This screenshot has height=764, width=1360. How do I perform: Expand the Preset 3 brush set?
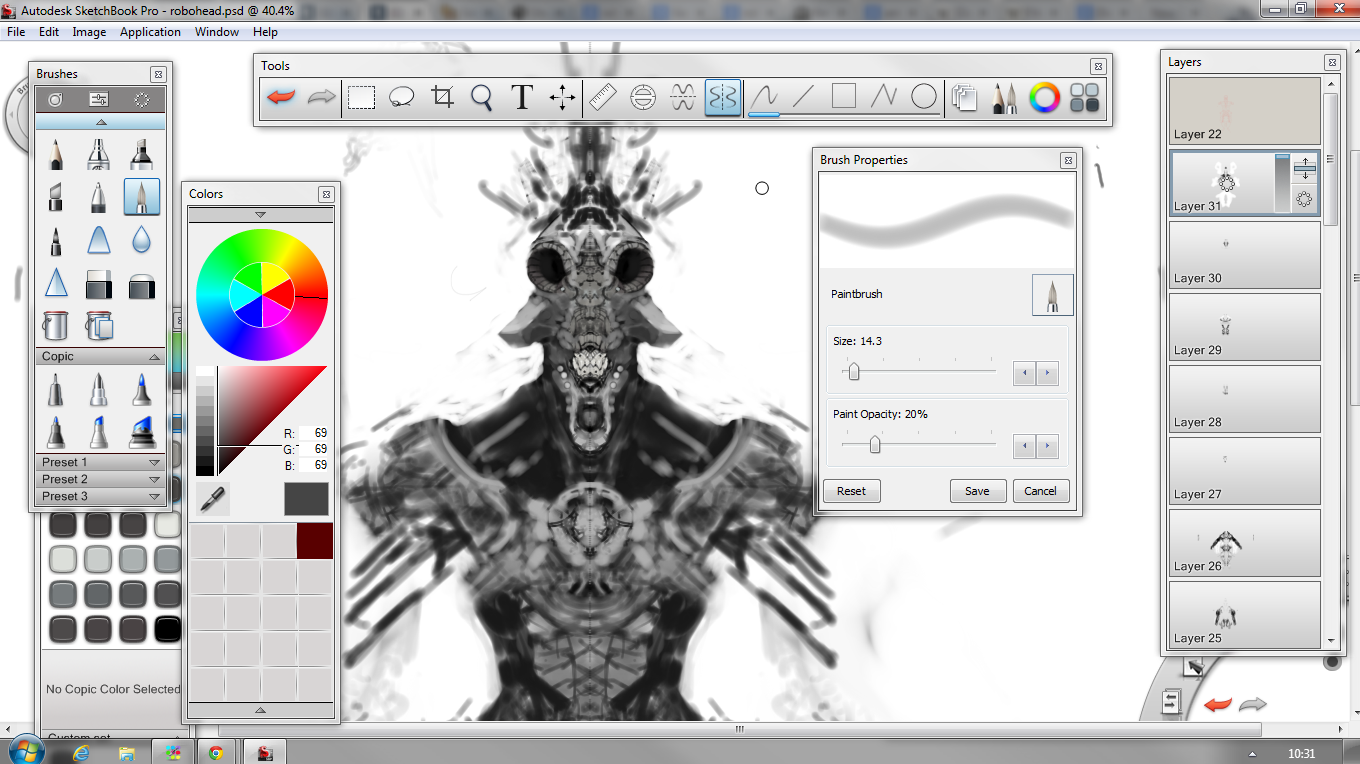(x=154, y=497)
